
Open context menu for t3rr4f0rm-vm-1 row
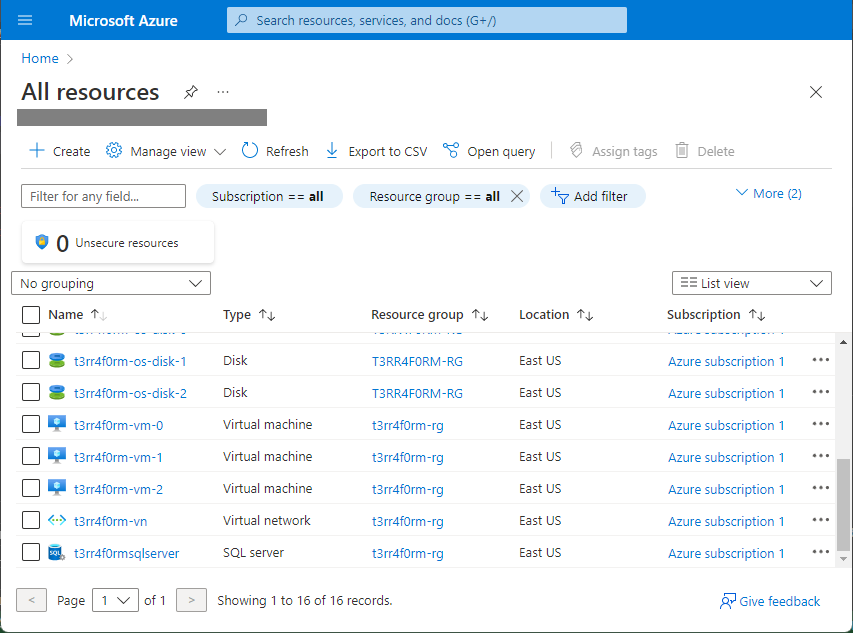tap(820, 456)
